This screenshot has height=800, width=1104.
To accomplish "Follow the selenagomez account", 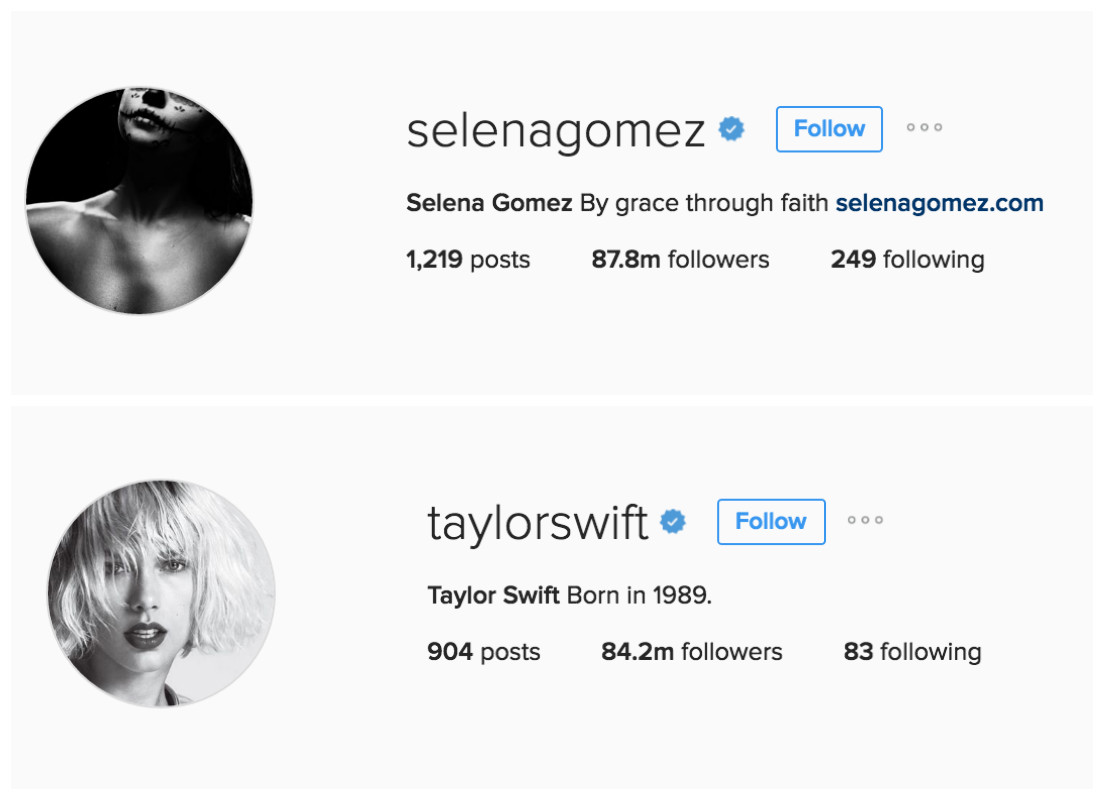I will 829,129.
